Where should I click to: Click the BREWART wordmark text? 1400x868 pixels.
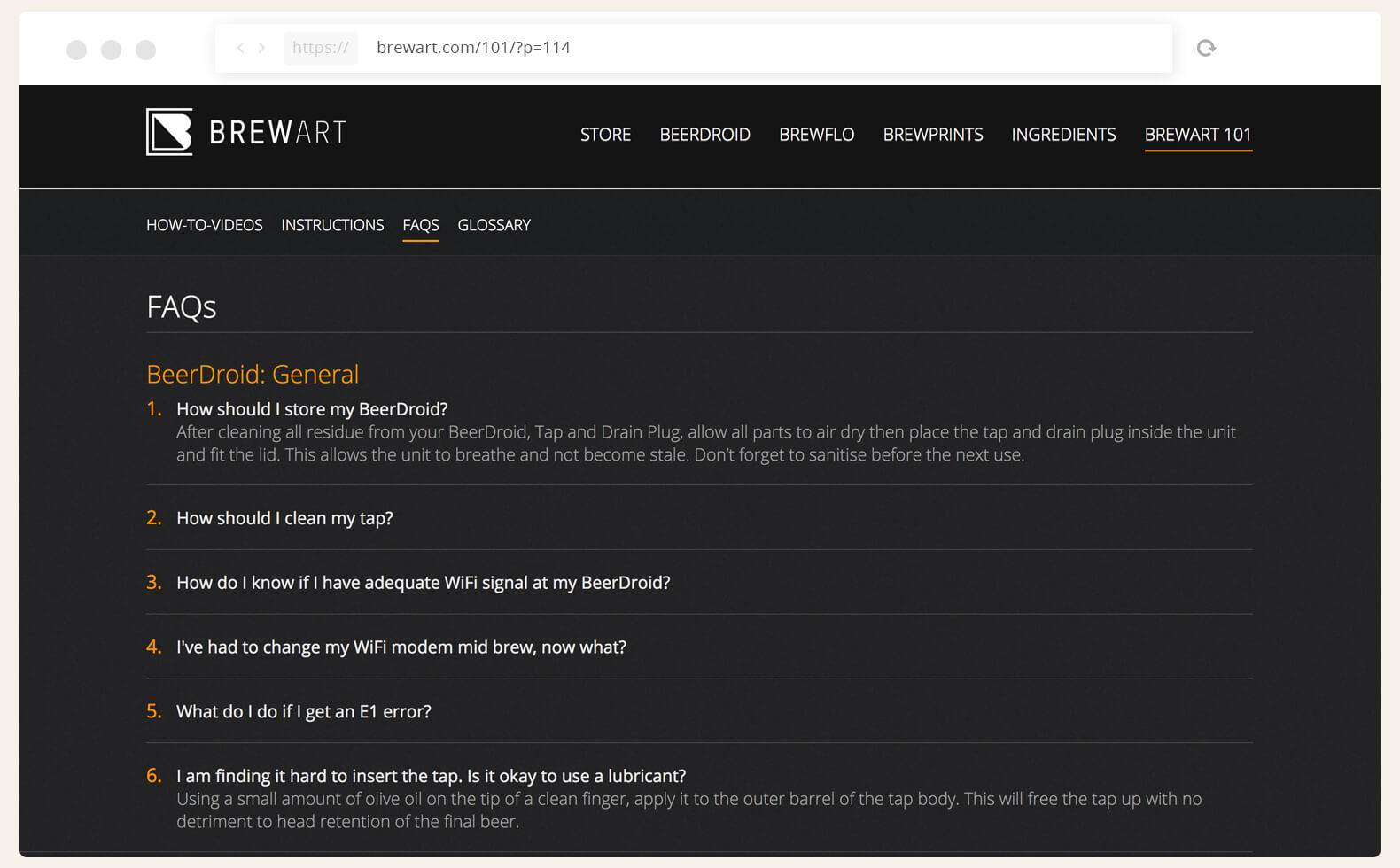[x=277, y=132]
